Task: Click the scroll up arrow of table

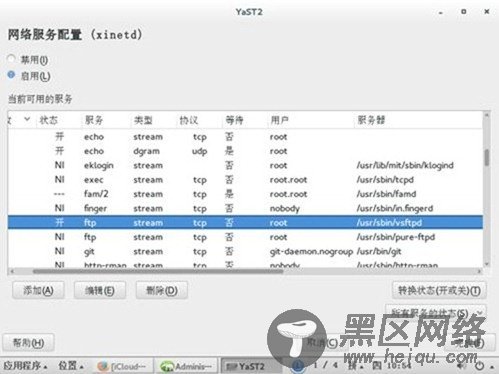Action: [487, 115]
